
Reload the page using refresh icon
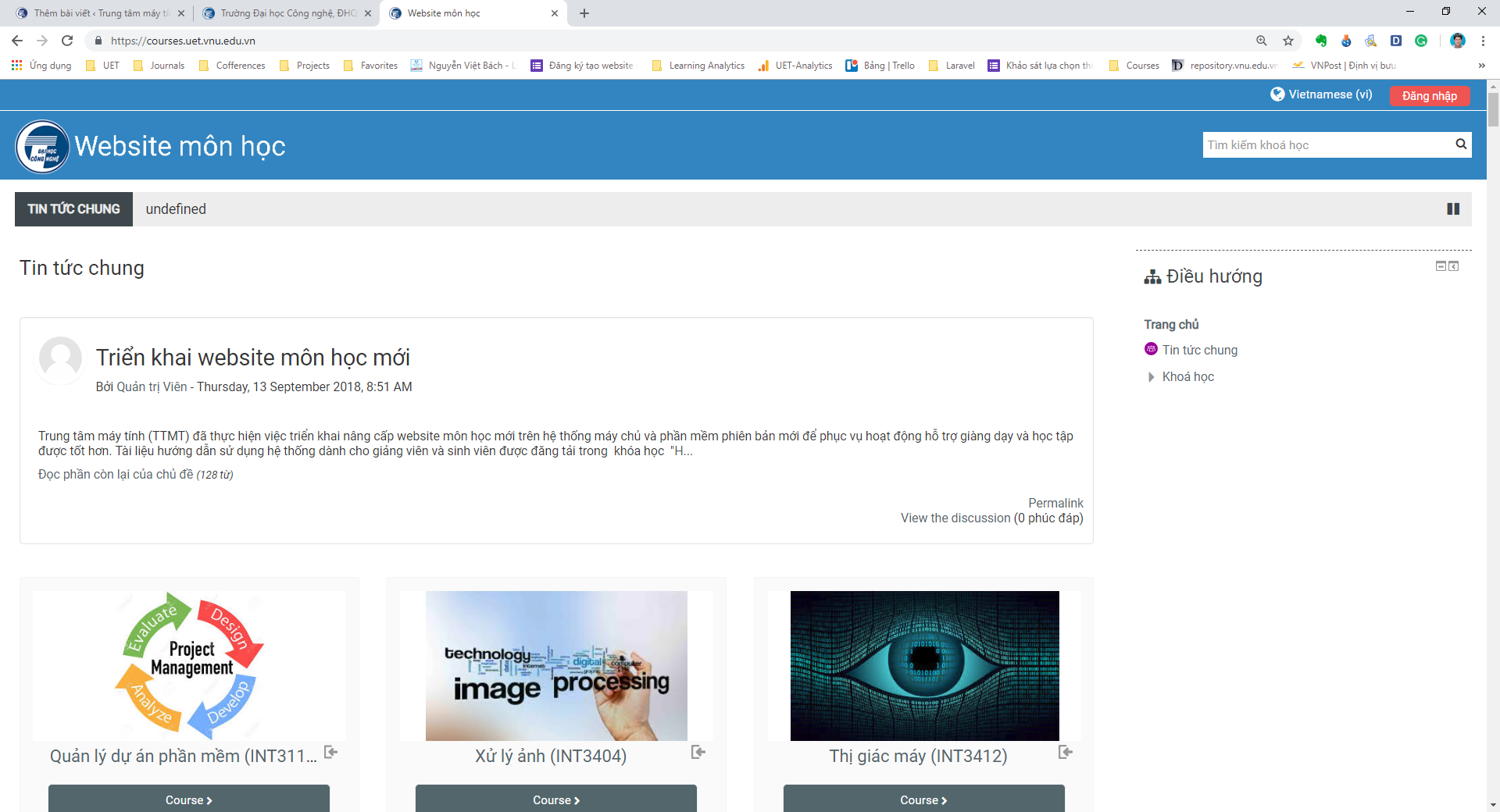67,41
